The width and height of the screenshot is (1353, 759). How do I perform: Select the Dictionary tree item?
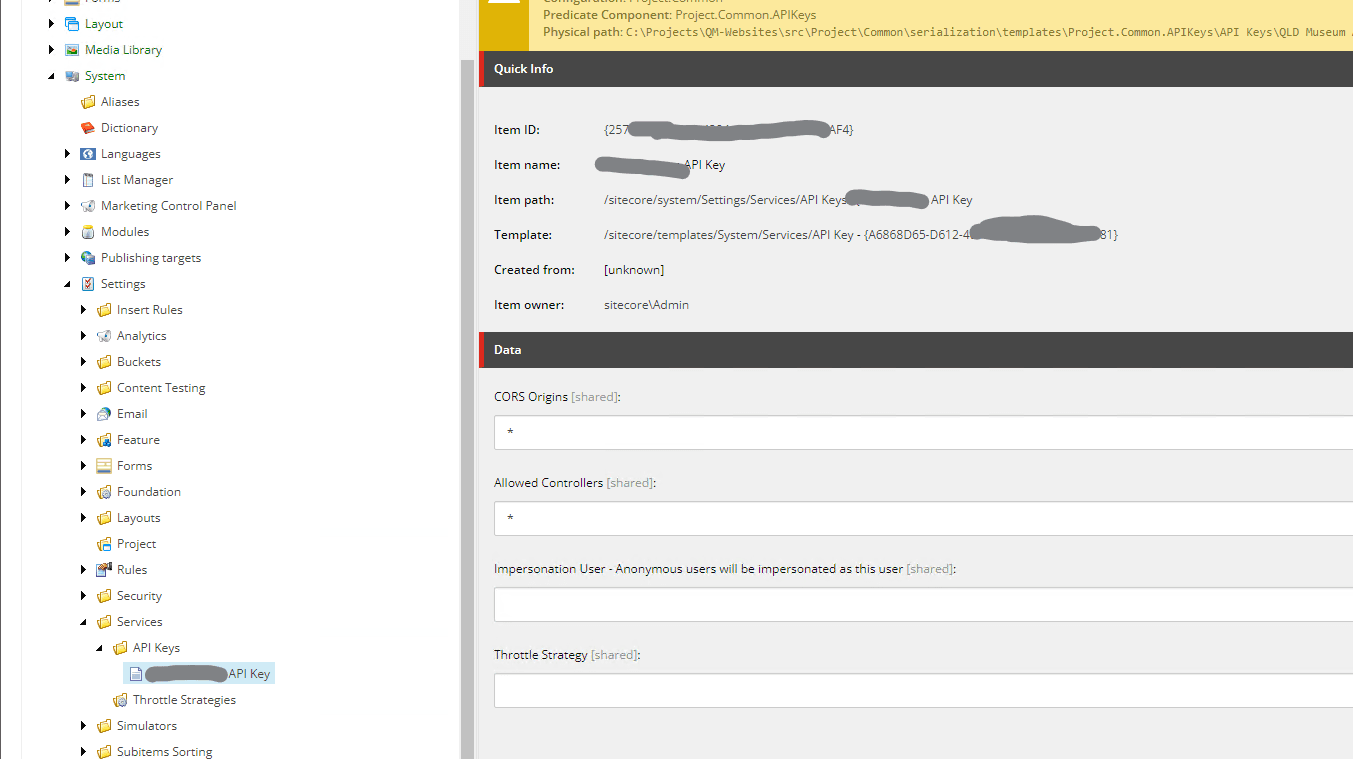pos(129,128)
